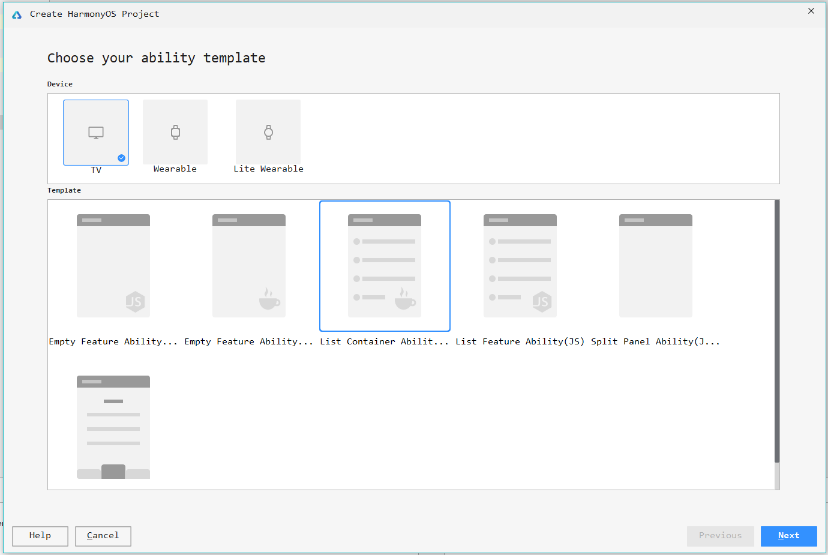The width and height of the screenshot is (828, 555).
Task: Select the TV device icon
Action: point(96,132)
